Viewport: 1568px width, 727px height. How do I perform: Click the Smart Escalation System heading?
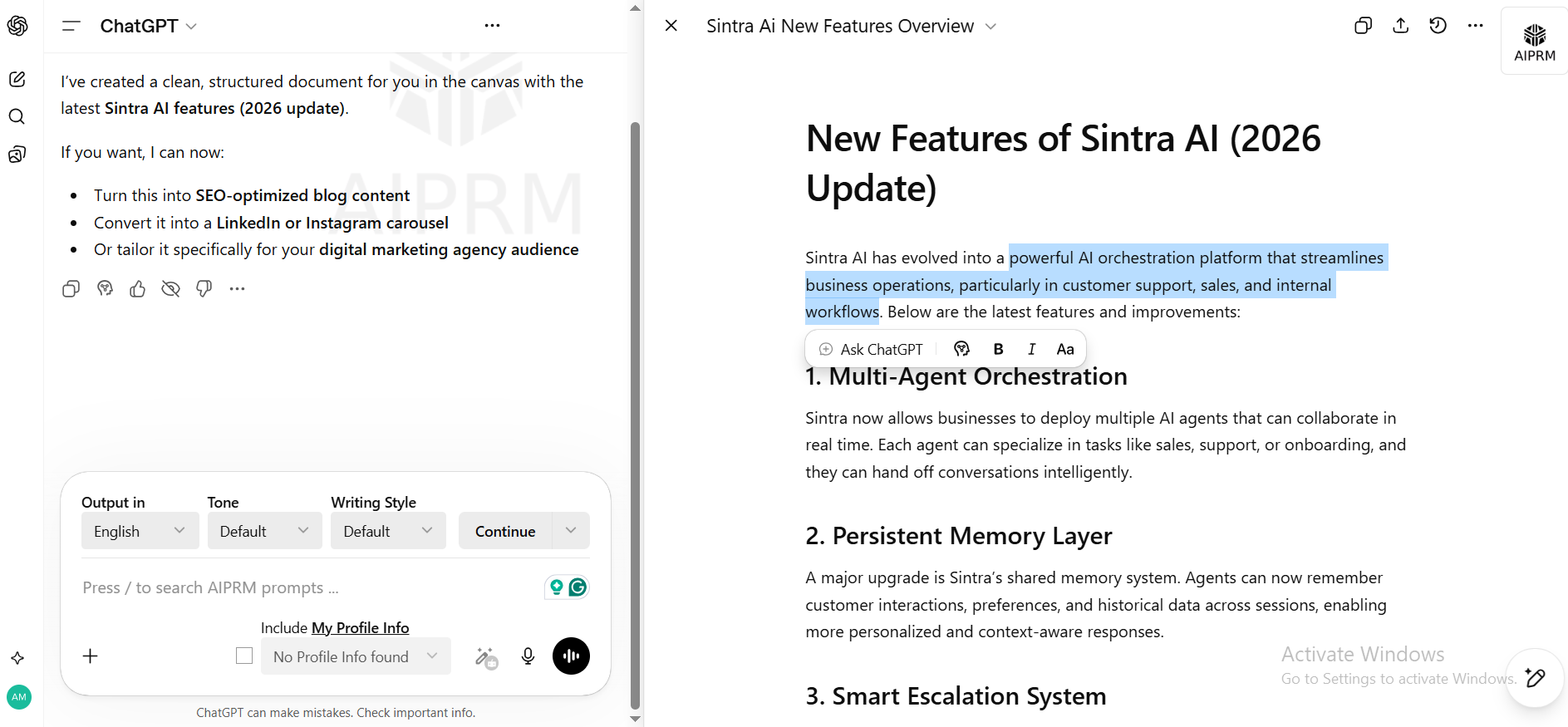tap(956, 696)
